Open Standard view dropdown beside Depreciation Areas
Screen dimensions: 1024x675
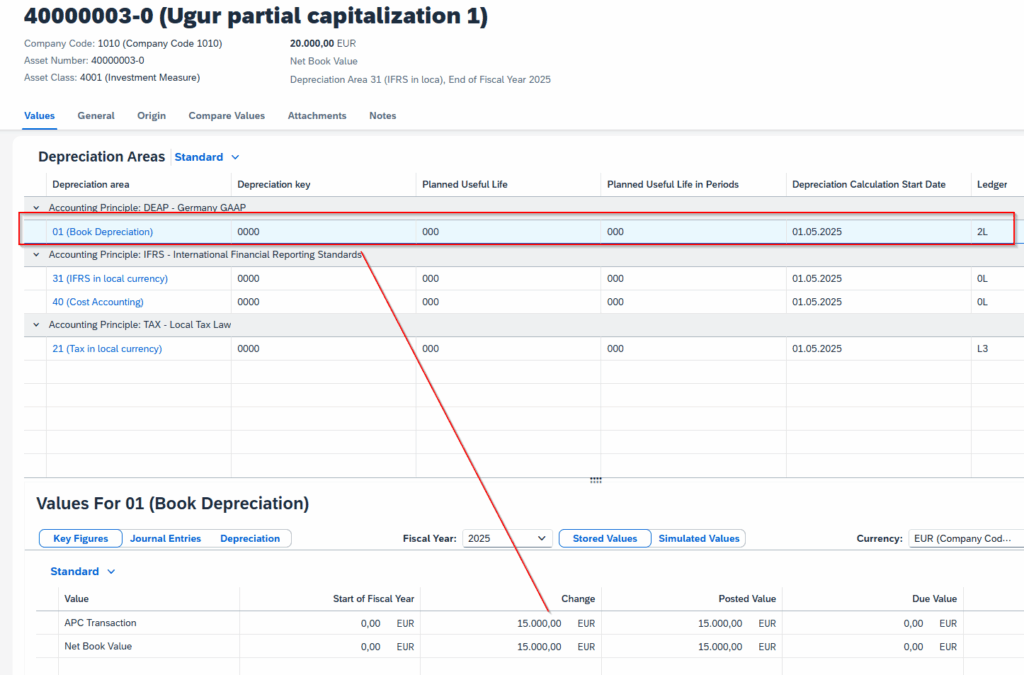pos(207,157)
